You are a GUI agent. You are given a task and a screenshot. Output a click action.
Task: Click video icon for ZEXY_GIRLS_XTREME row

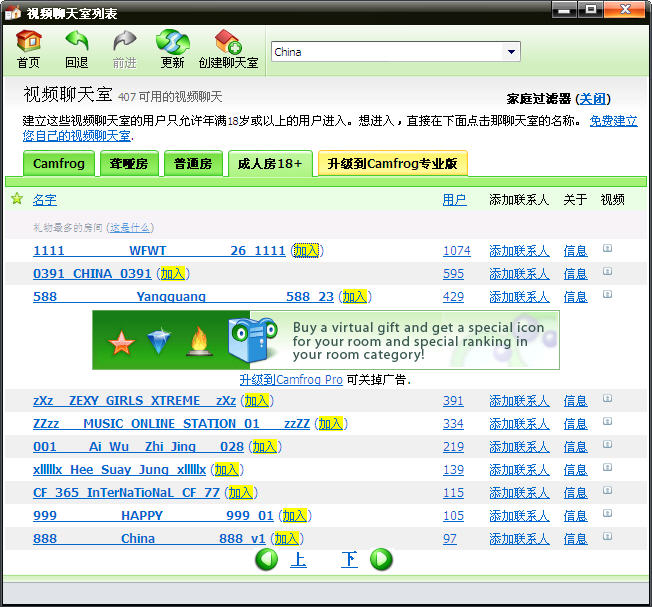tap(607, 398)
